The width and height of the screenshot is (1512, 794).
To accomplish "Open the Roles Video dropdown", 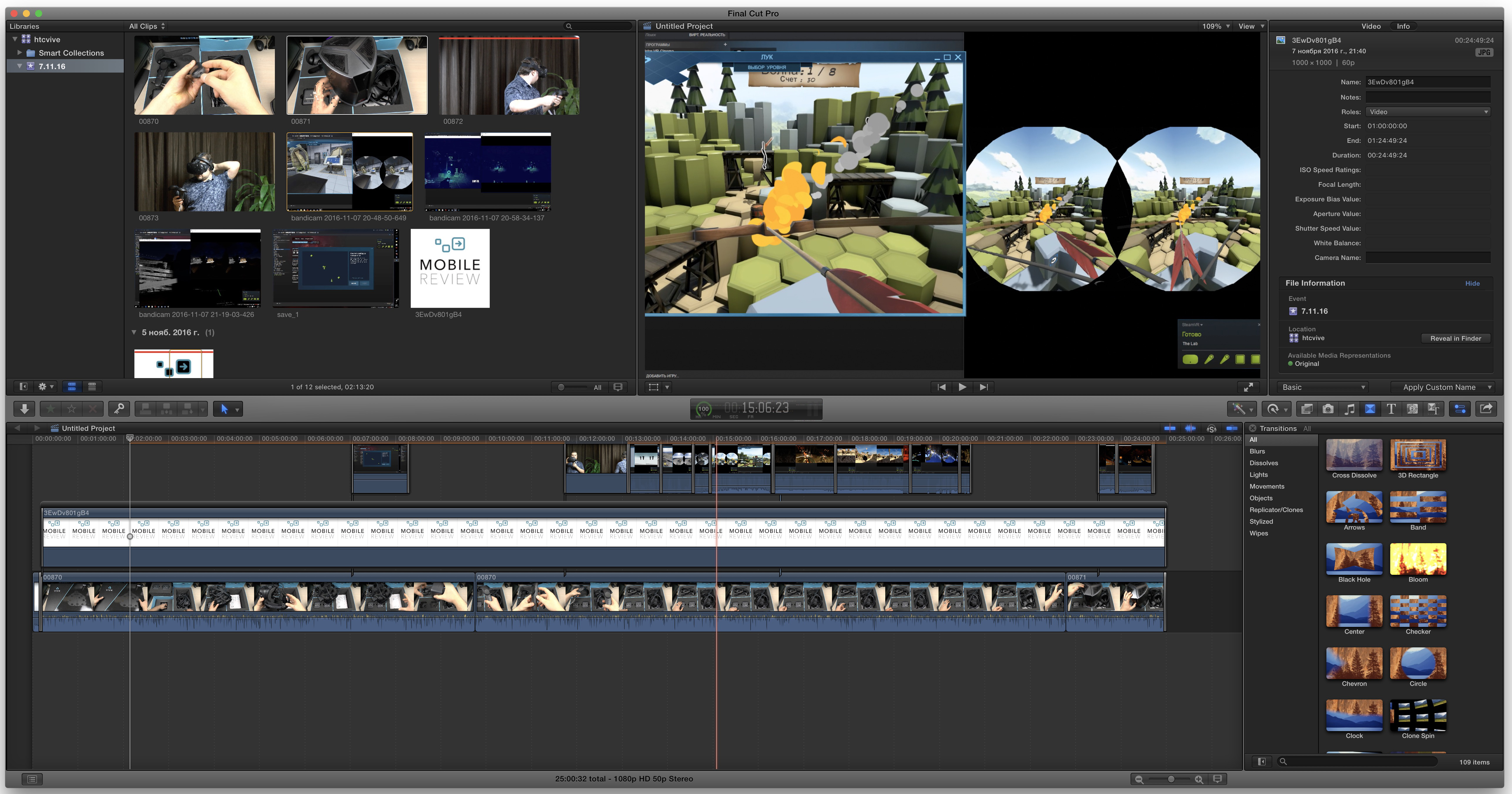I will tap(1427, 112).
